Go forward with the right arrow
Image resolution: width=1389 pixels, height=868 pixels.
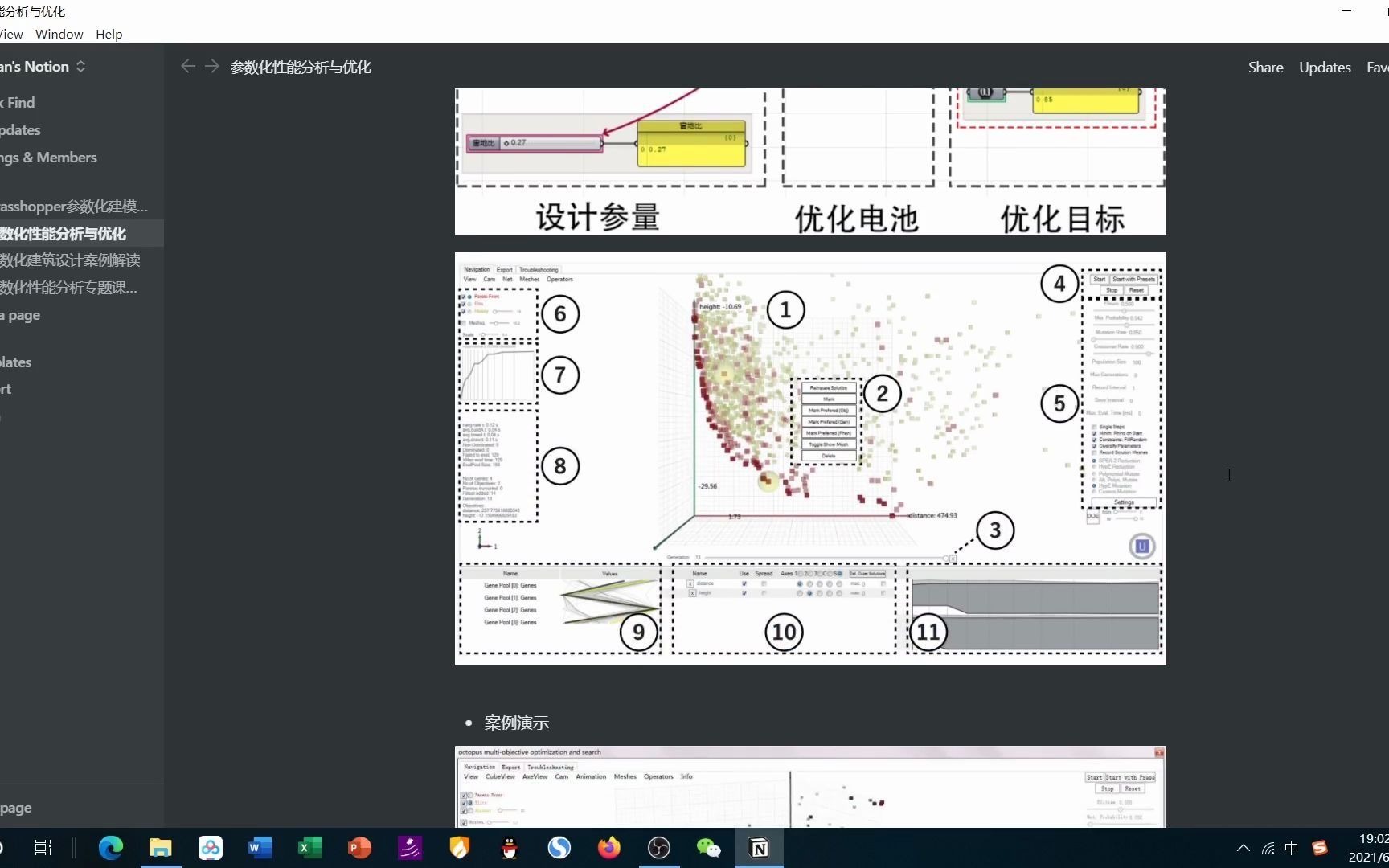click(x=212, y=66)
